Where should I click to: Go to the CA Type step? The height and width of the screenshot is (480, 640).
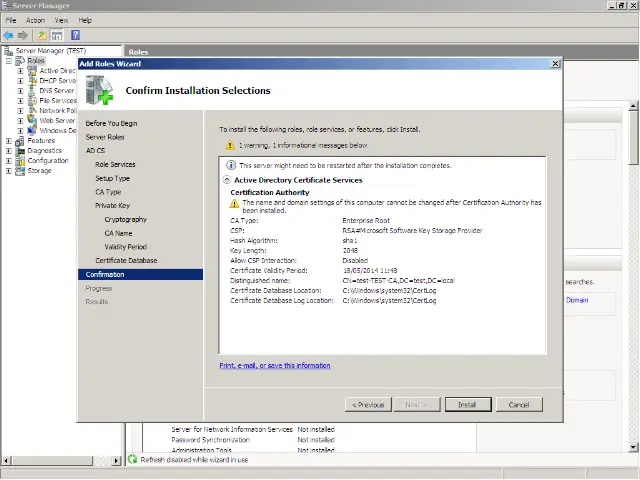[x=108, y=192]
